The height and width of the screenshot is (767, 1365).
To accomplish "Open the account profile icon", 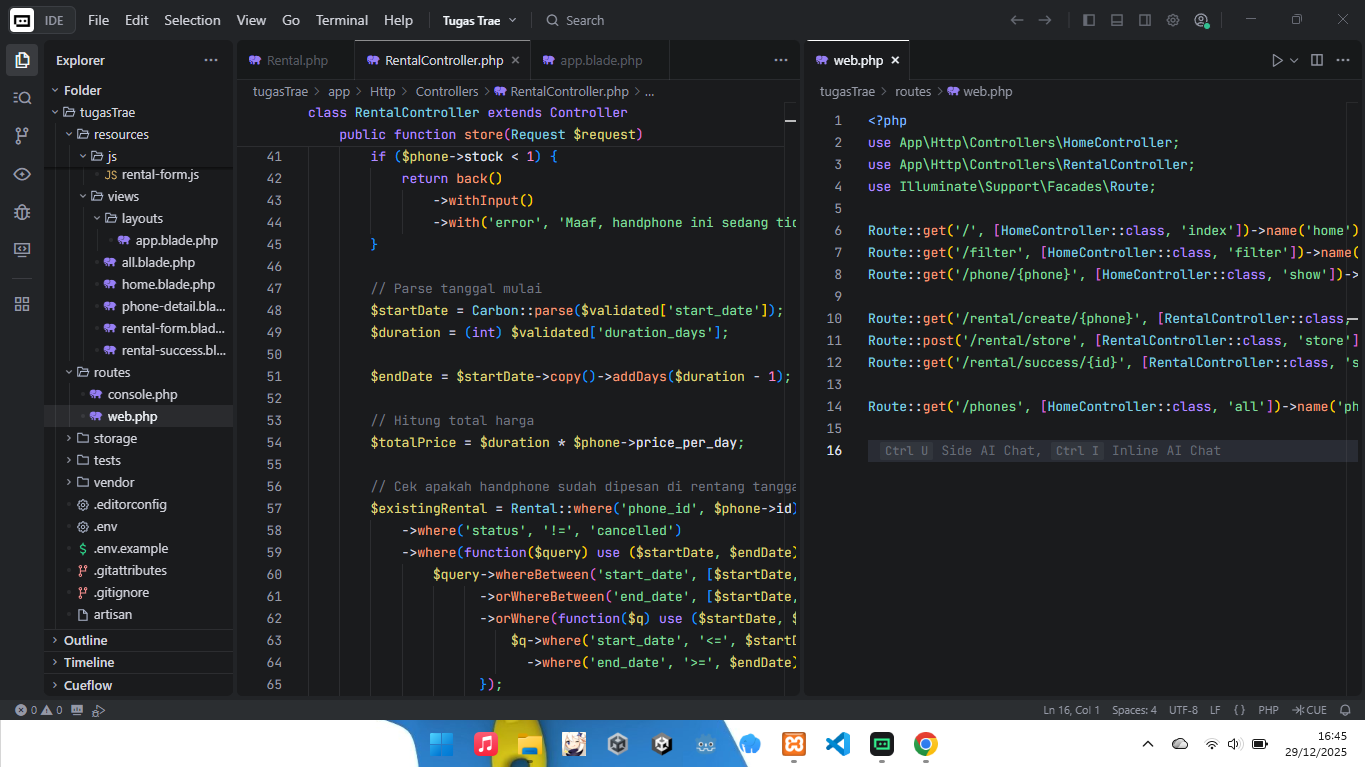I will coord(1201,20).
